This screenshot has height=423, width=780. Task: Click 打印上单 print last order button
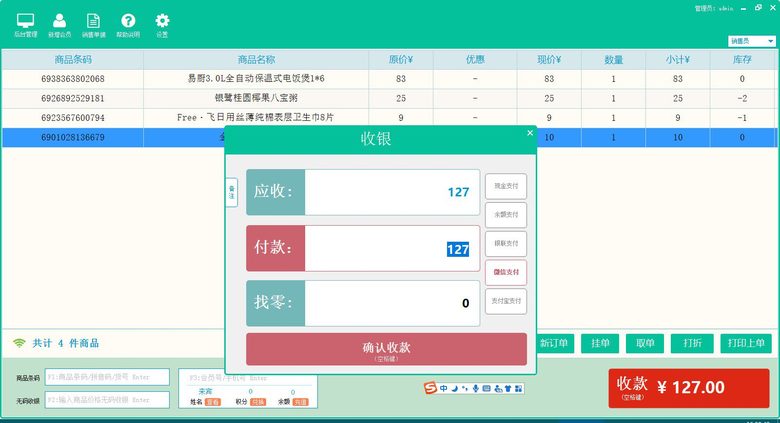[x=746, y=343]
